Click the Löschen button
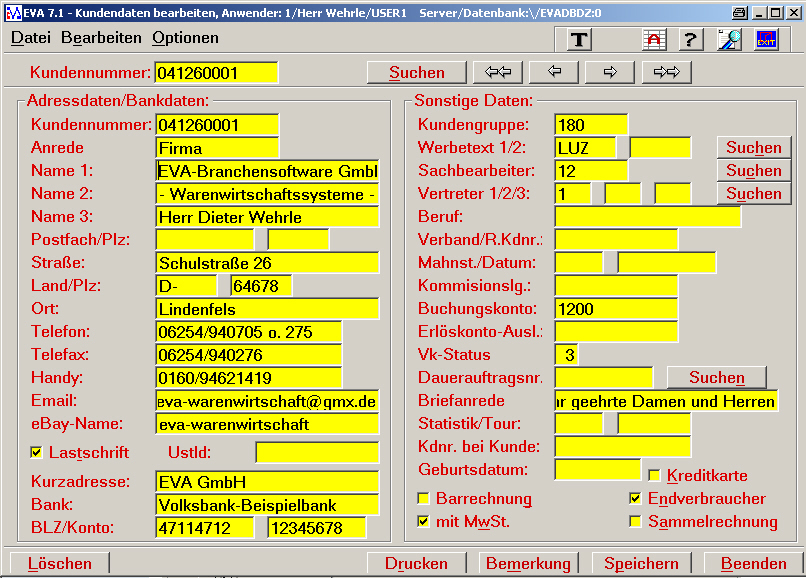 point(60,564)
